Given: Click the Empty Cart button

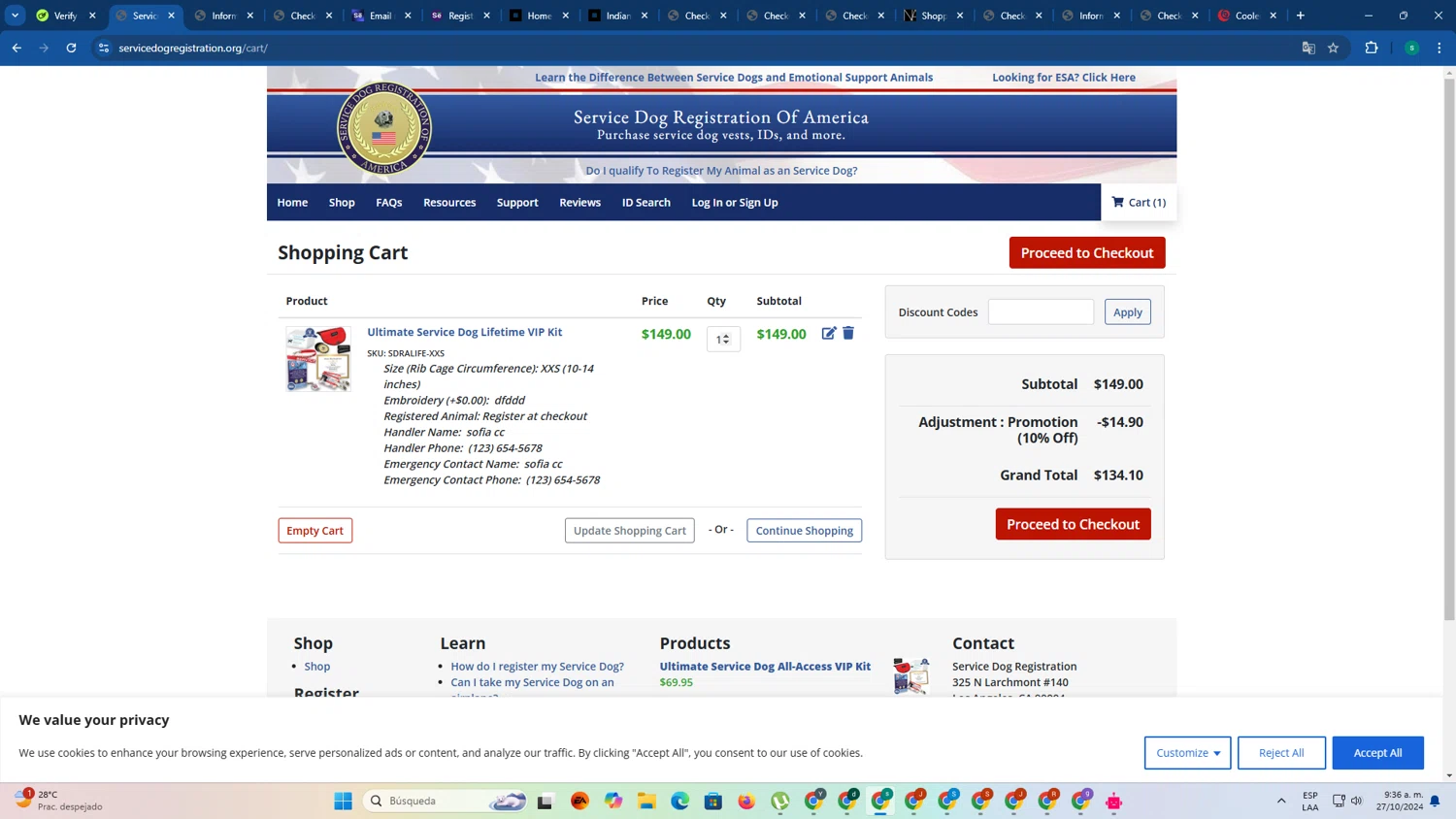Looking at the screenshot, I should point(314,530).
